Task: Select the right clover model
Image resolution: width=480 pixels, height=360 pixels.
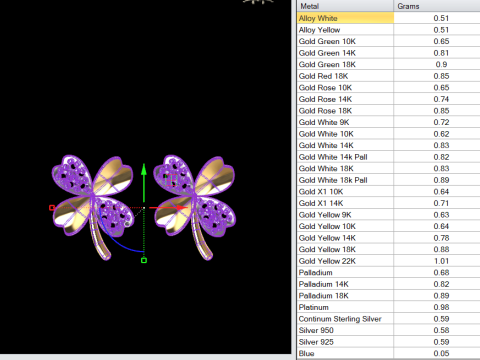Action: tap(194, 207)
